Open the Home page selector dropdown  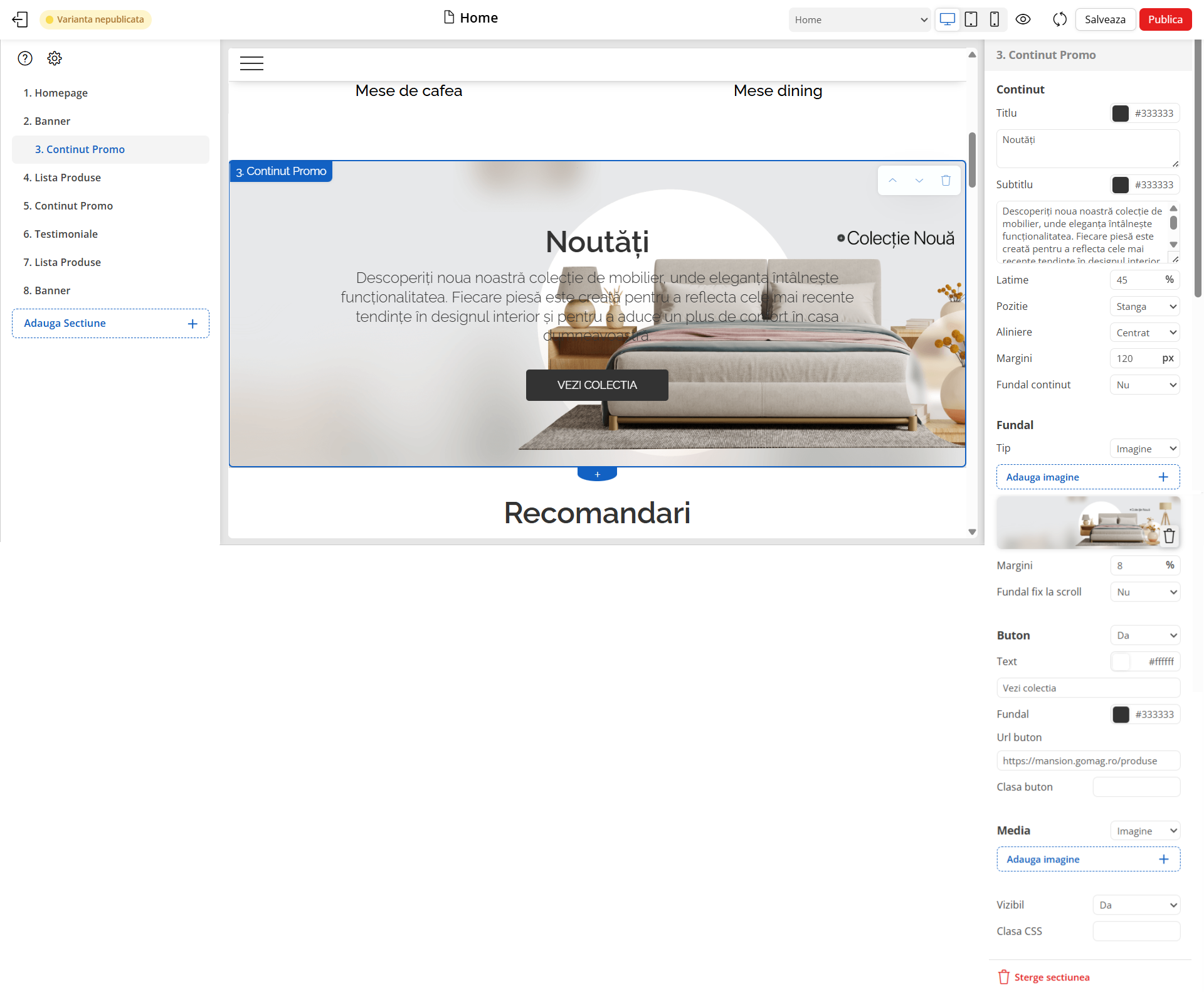(860, 19)
